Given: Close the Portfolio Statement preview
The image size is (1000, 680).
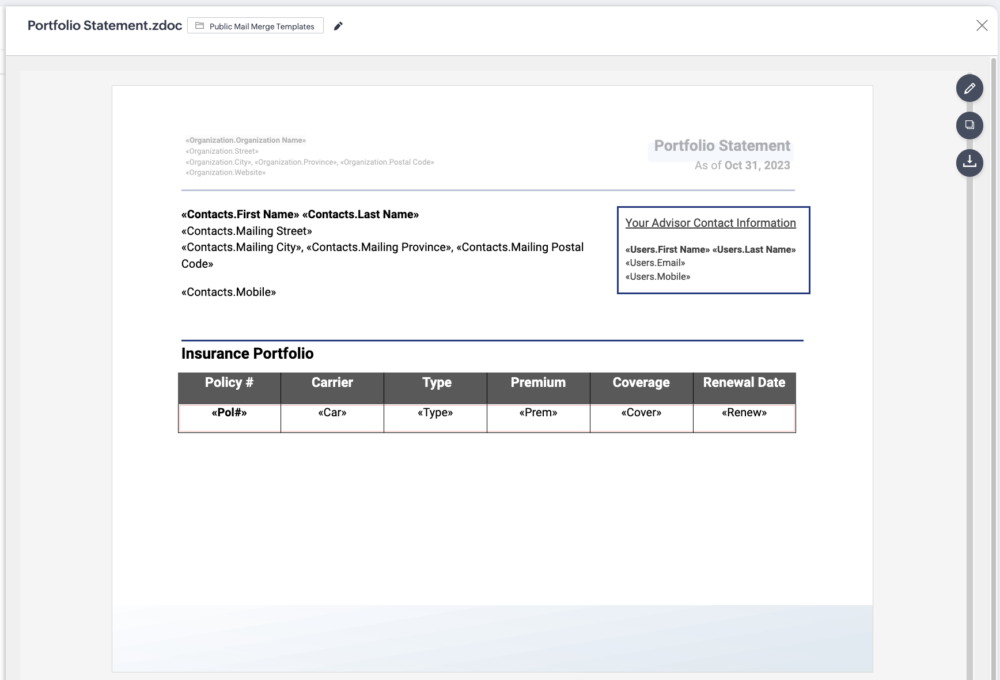Looking at the screenshot, I should point(981,26).
